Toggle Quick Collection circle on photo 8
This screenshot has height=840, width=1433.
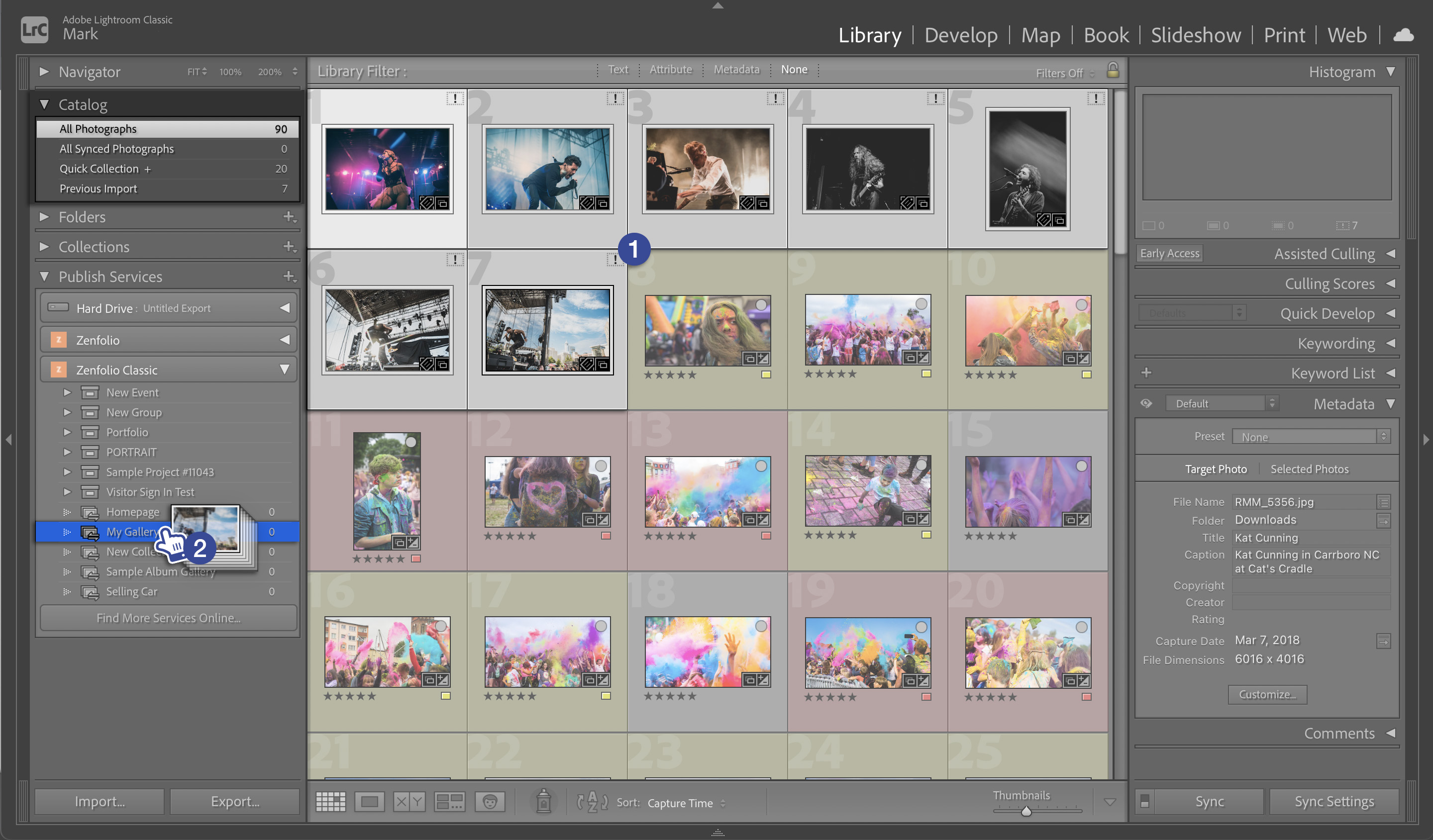pyautogui.click(x=761, y=305)
